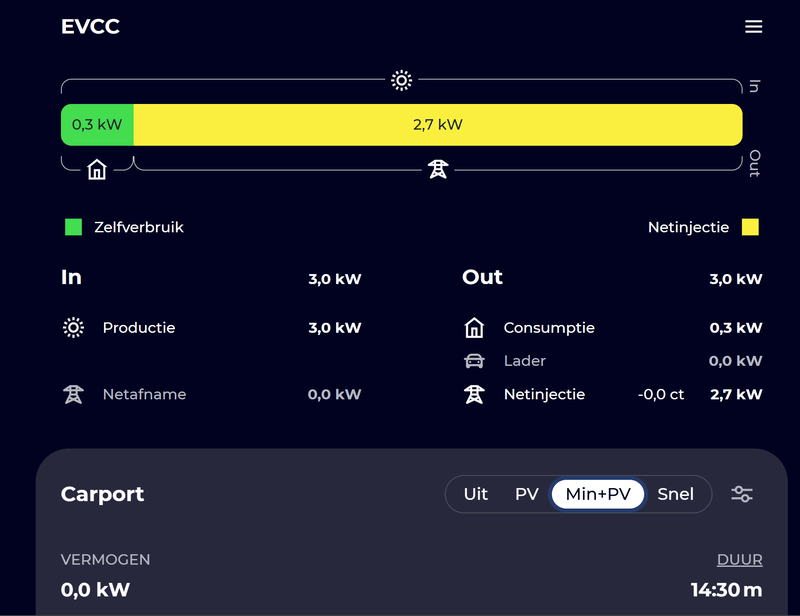Image resolution: width=800 pixels, height=616 pixels.
Task: Select the Snel charging mode
Action: click(x=675, y=494)
